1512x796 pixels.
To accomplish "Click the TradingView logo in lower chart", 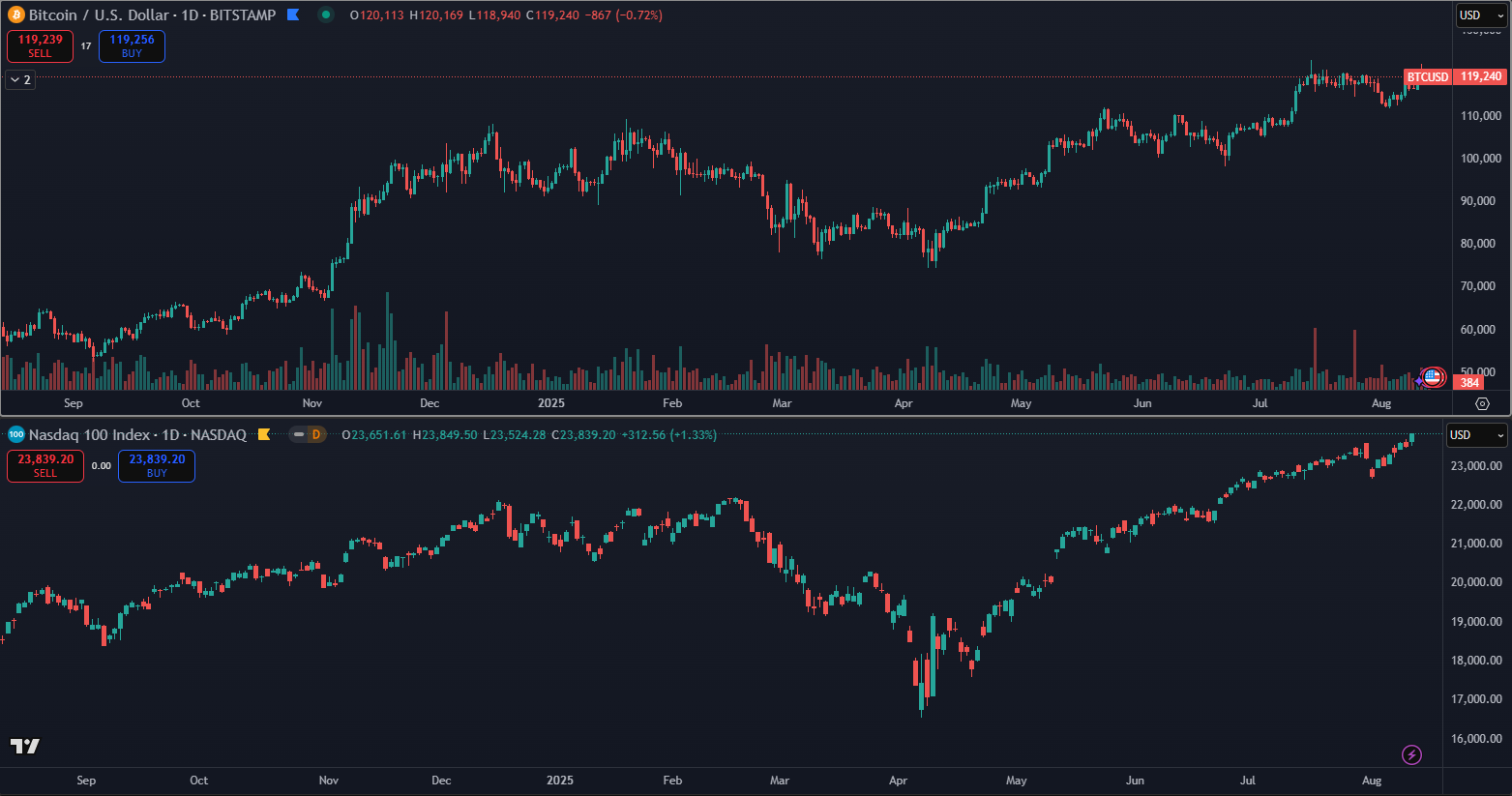I will 25,746.
